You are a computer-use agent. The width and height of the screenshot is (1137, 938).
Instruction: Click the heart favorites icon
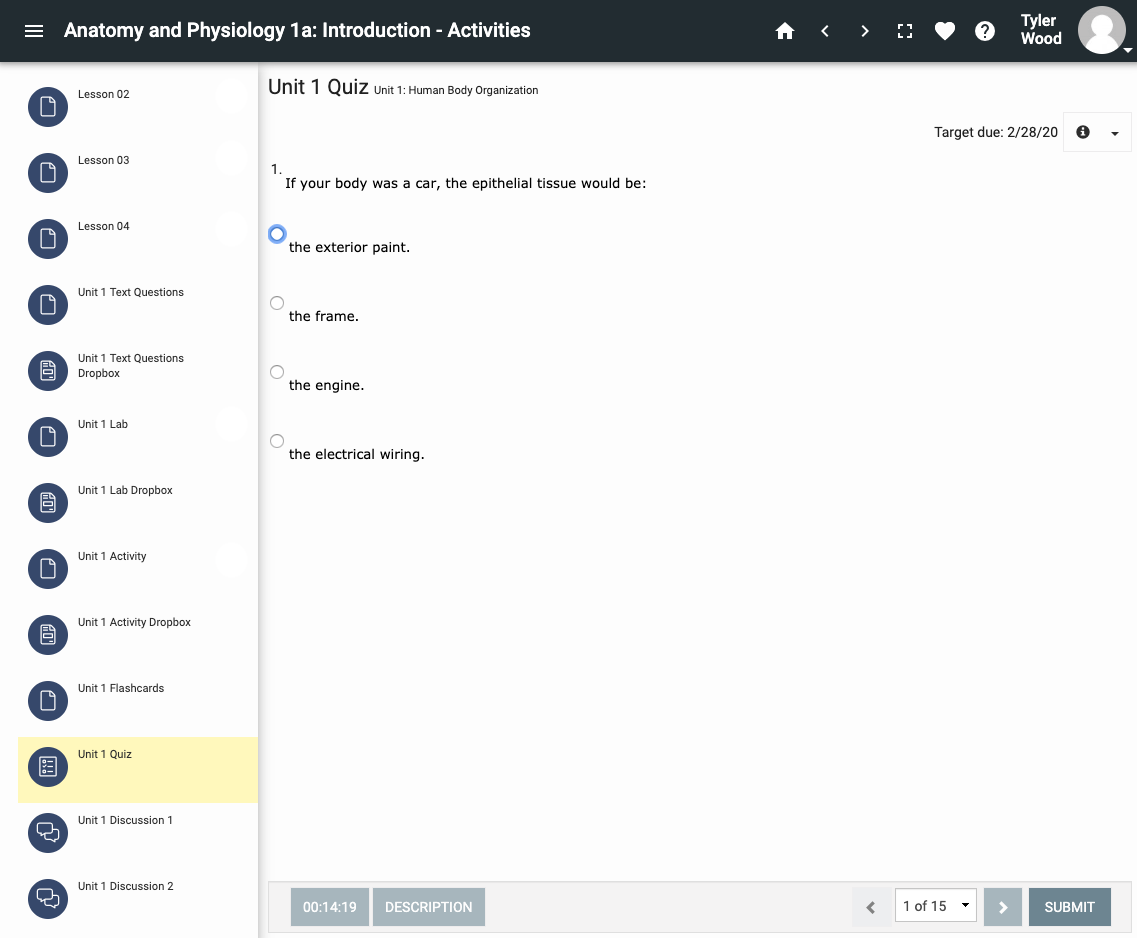click(945, 31)
